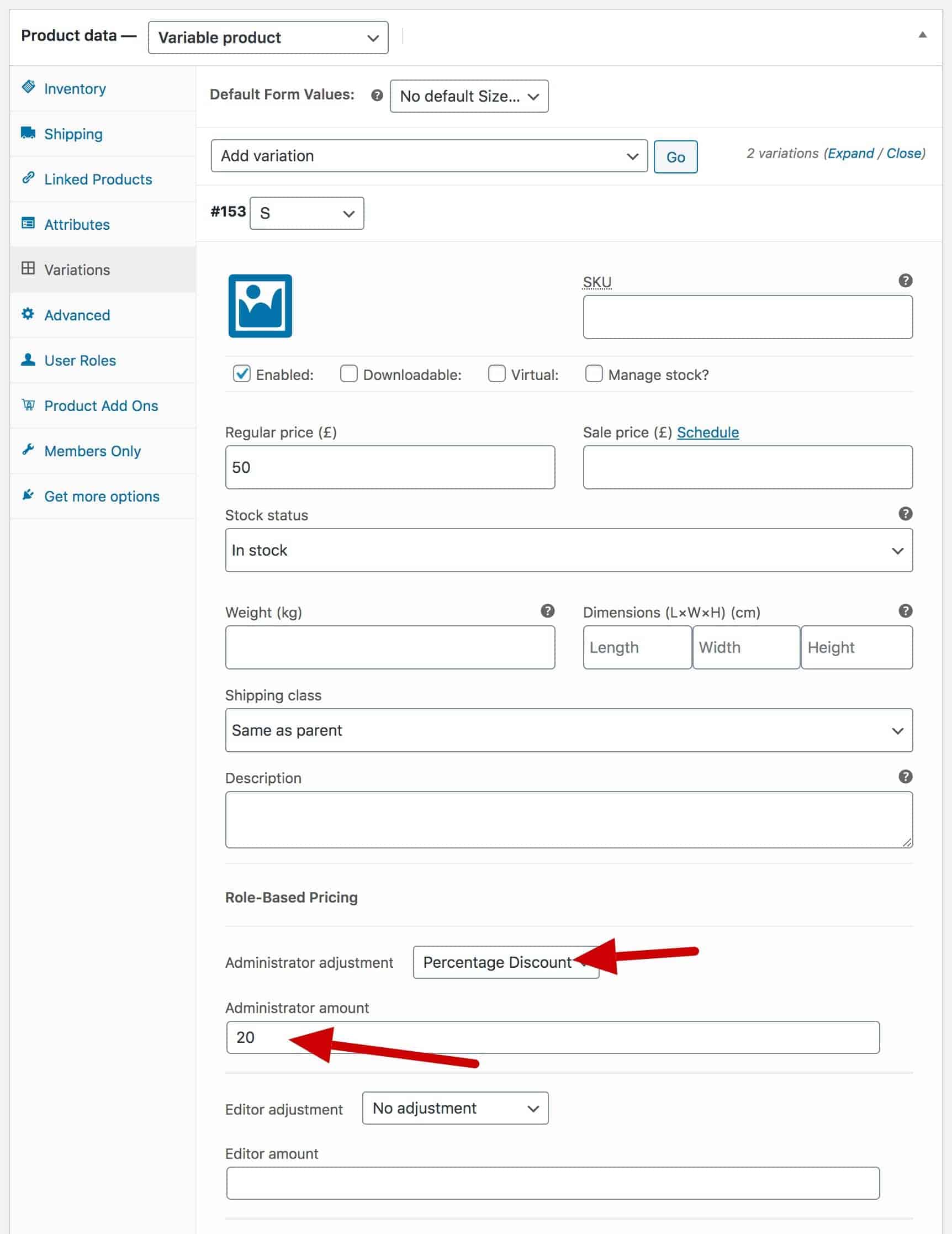Screen dimensions: 952x1234
Task: Open the variation #153 size dropdown
Action: click(307, 213)
